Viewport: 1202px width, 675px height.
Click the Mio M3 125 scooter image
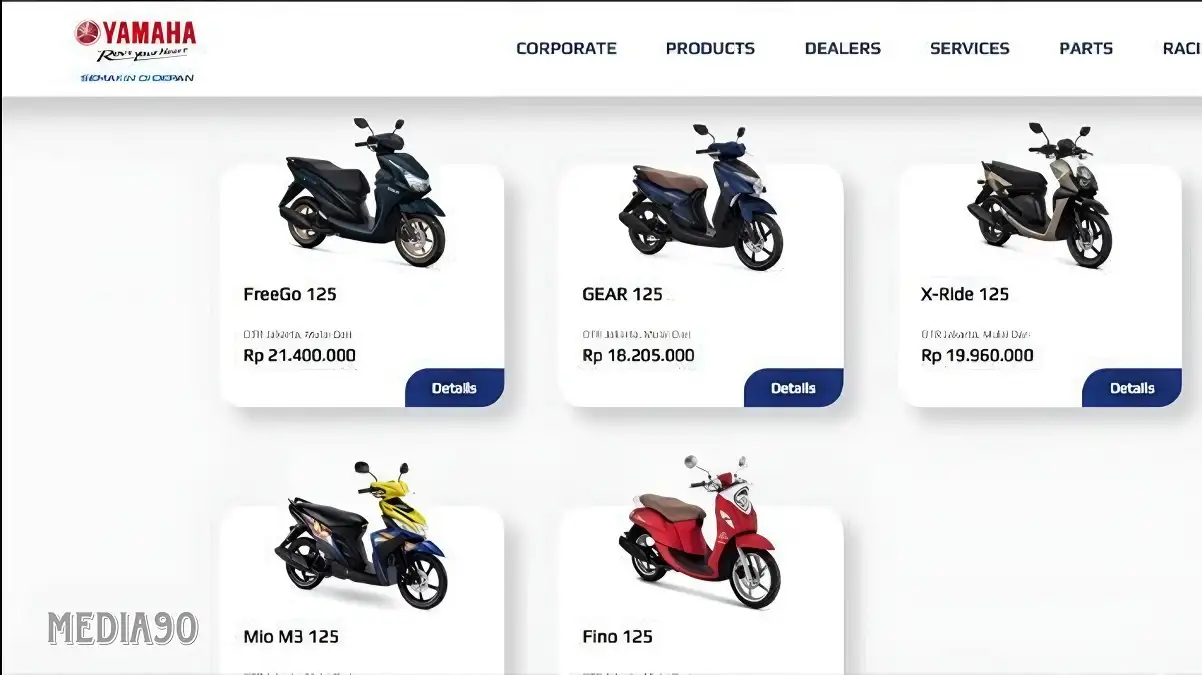coord(362,535)
